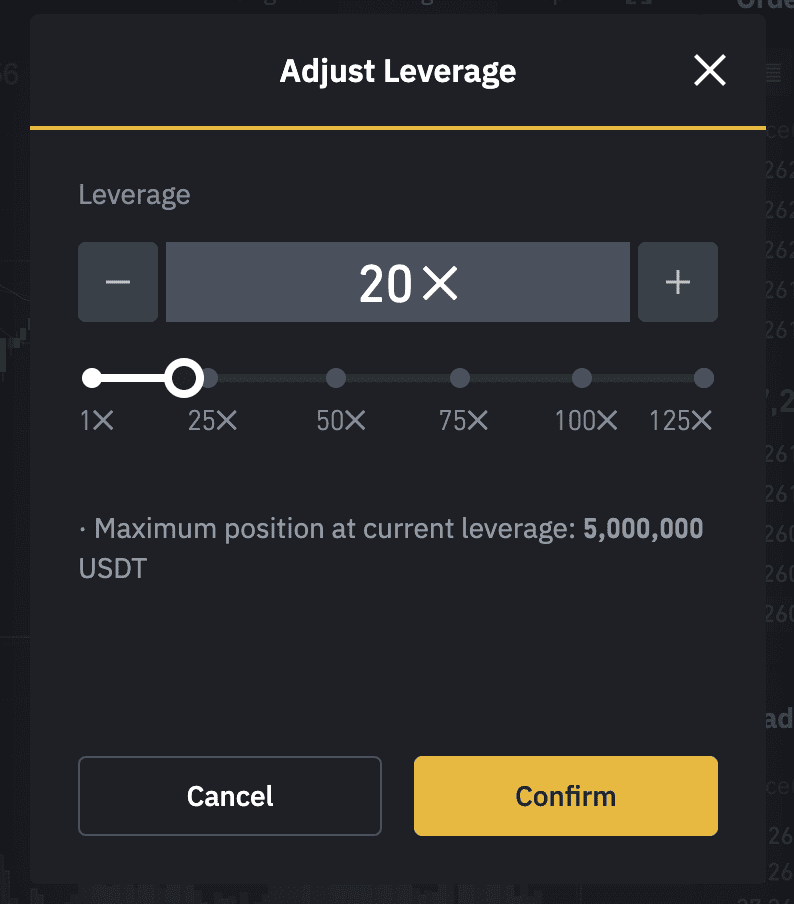The height and width of the screenshot is (904, 794).
Task: Increase leverage with the plus button
Action: tap(678, 282)
